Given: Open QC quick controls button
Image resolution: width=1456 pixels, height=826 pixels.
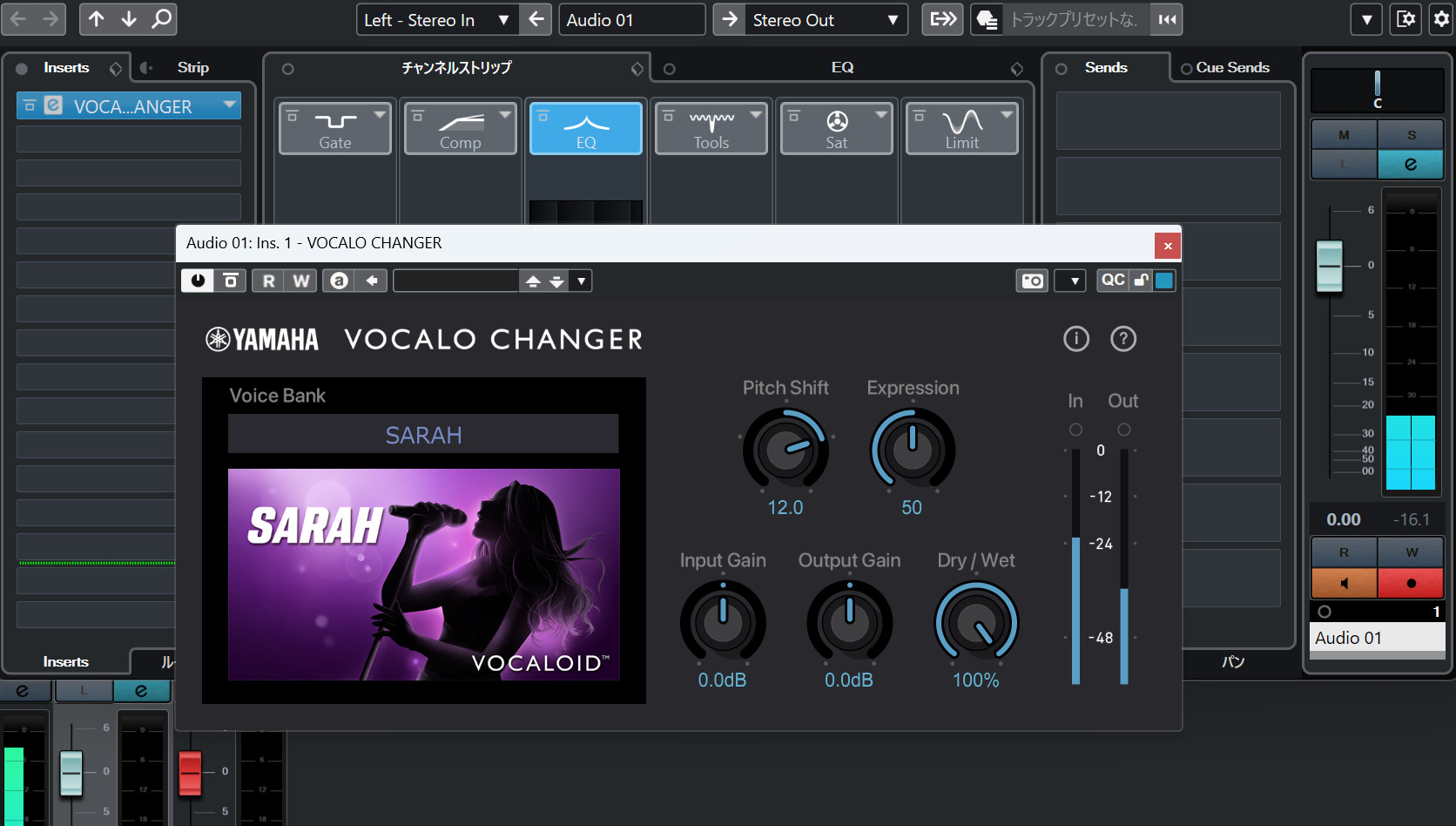Looking at the screenshot, I should [1113, 281].
